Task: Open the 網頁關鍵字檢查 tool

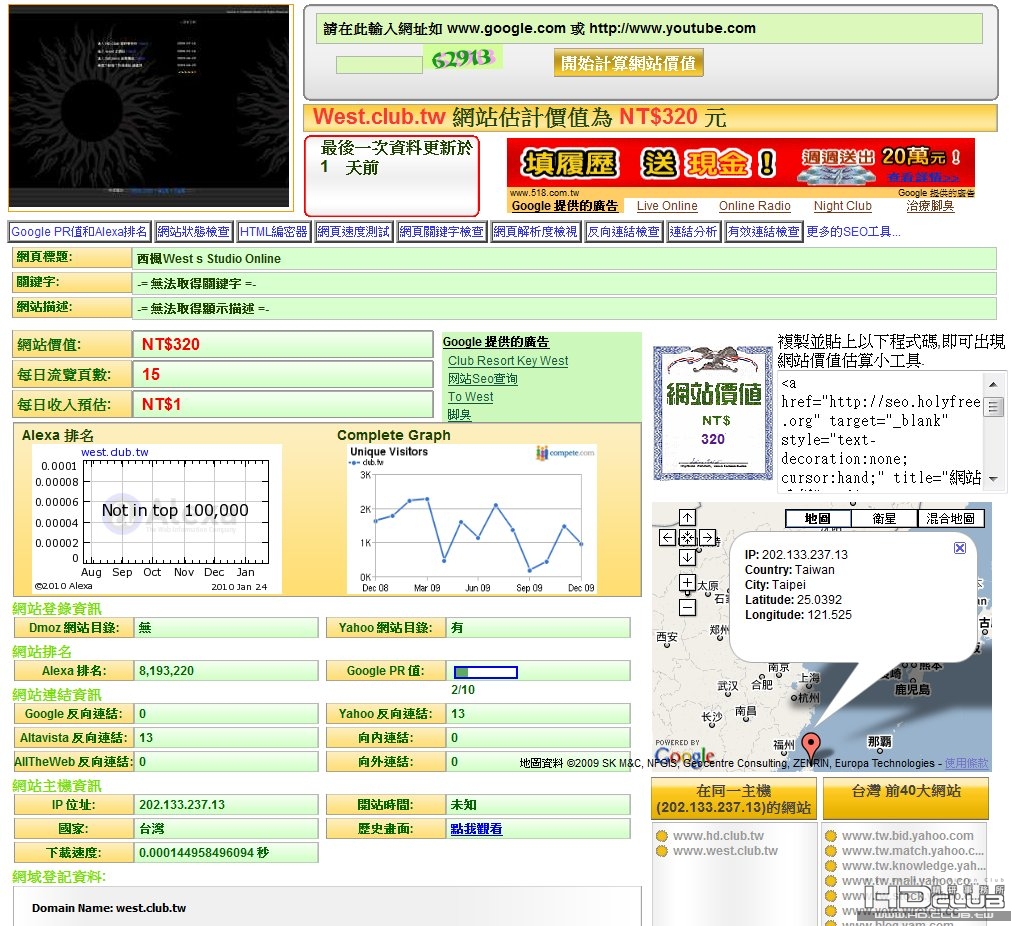Action: tap(441, 231)
